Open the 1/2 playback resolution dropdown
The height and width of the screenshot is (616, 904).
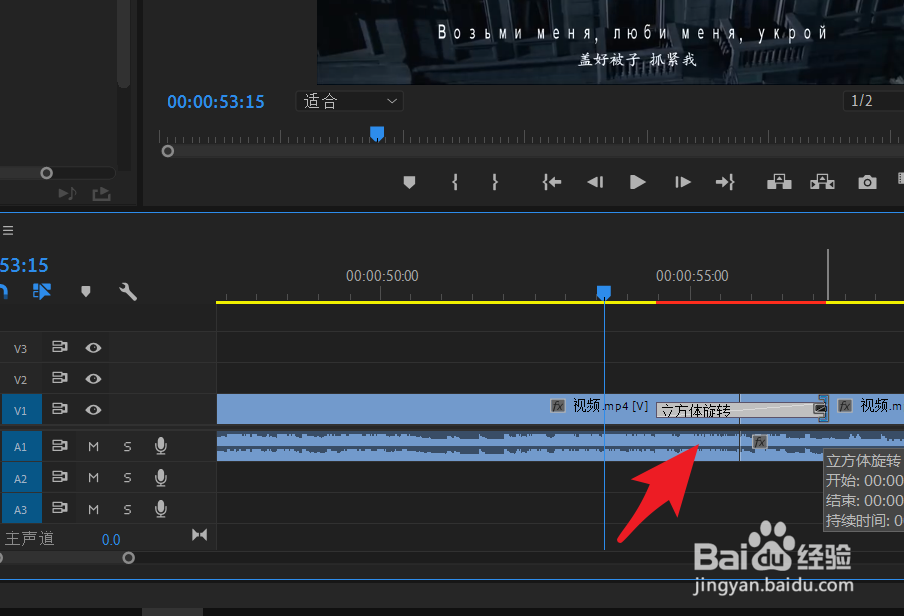(x=873, y=101)
